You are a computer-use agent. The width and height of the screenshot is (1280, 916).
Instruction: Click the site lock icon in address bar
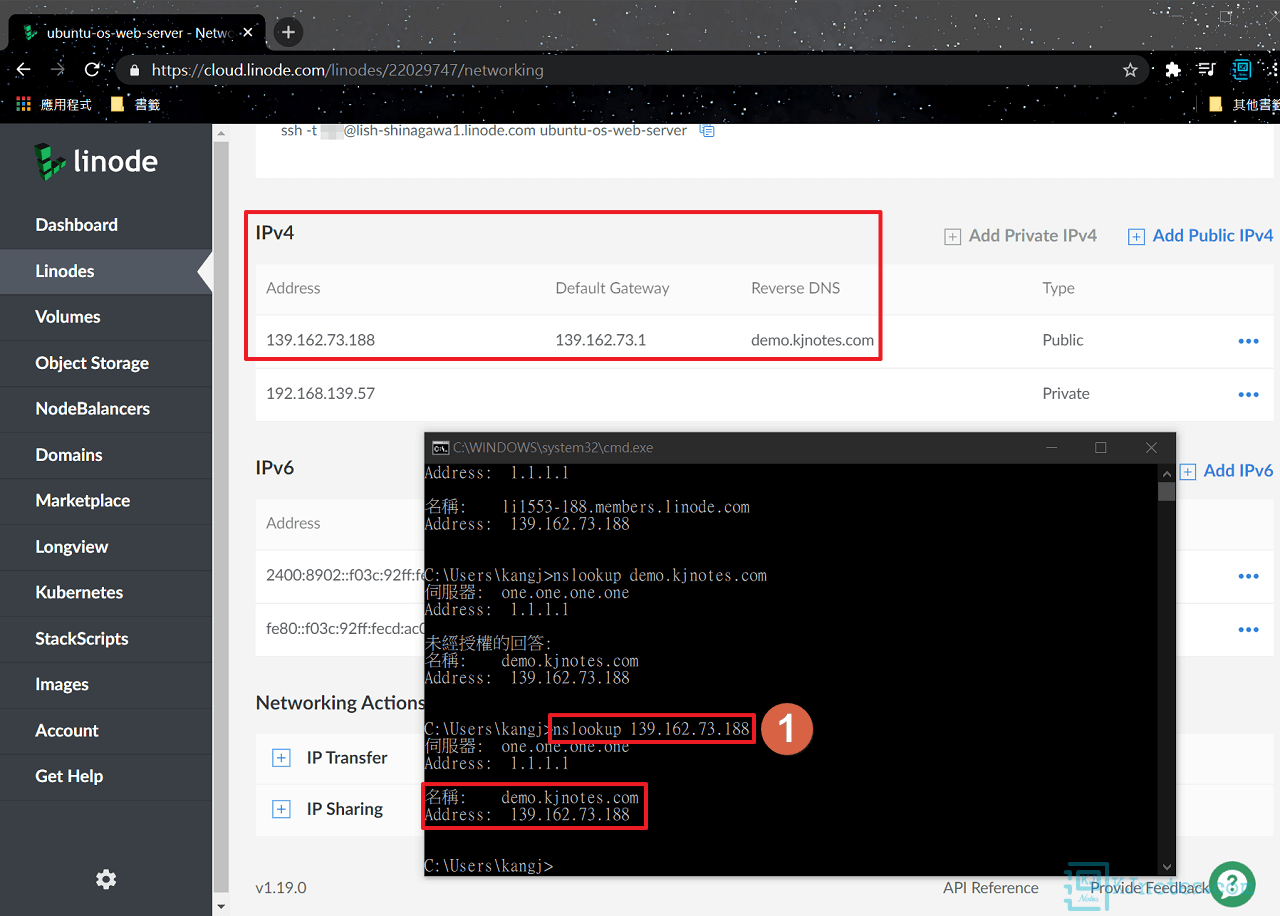pyautogui.click(x=135, y=70)
